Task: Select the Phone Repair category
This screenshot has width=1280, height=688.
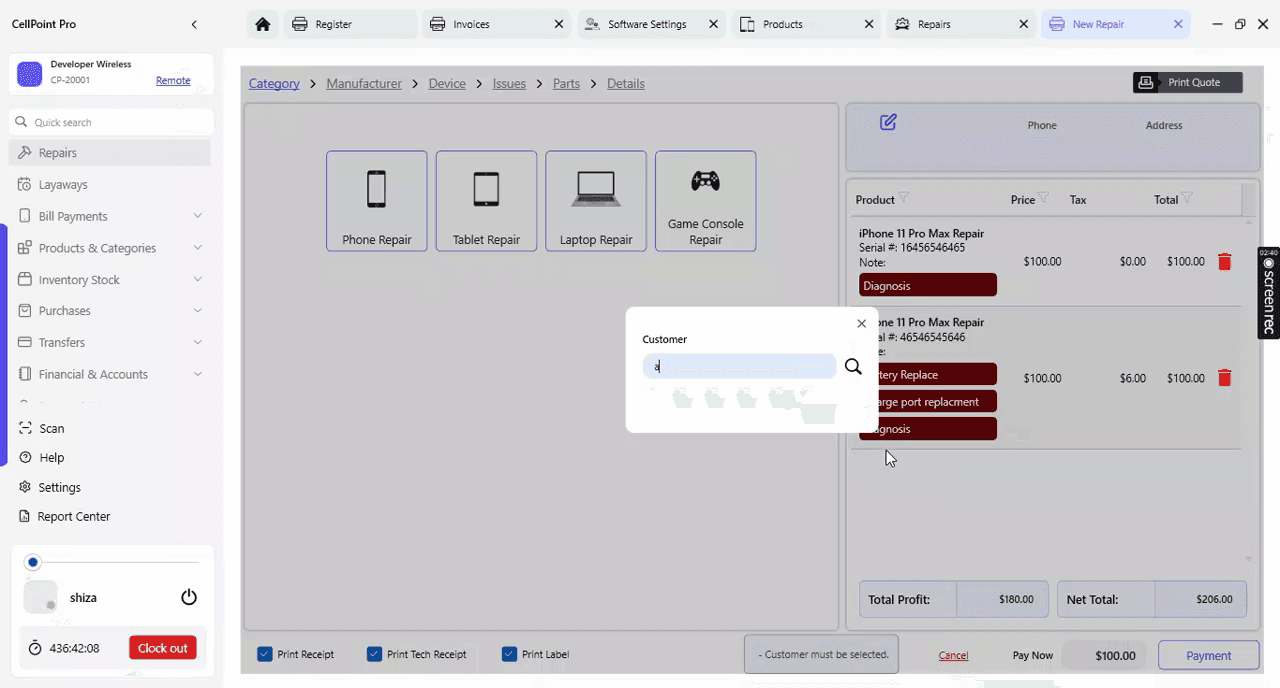Action: [376, 200]
